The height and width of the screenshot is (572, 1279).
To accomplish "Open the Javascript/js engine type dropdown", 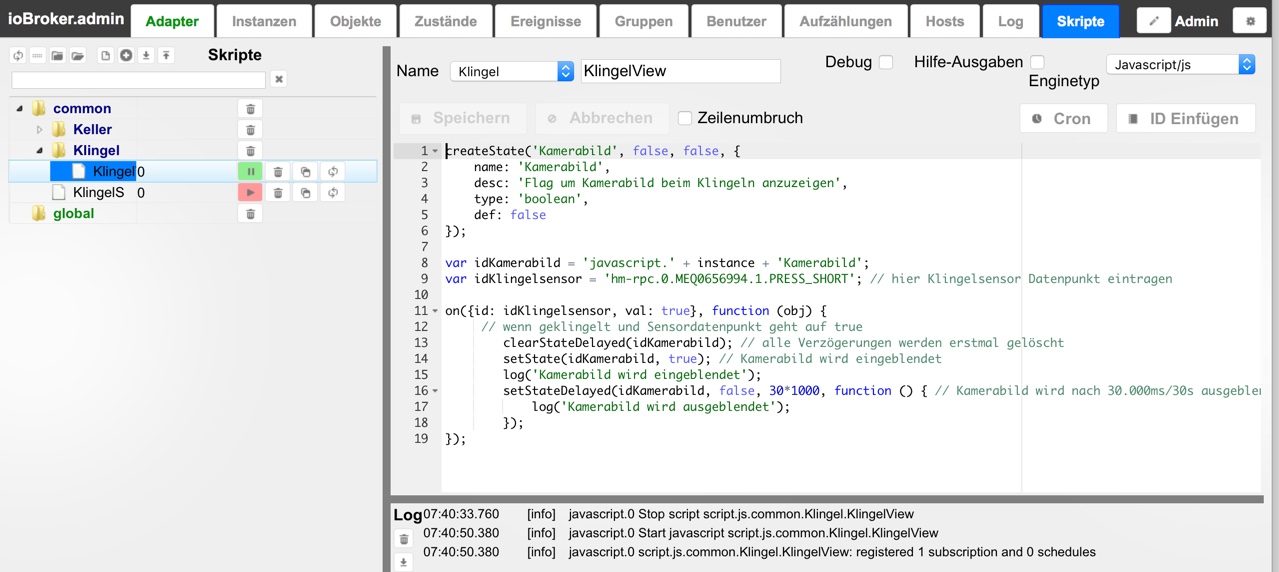I will click(x=1181, y=64).
